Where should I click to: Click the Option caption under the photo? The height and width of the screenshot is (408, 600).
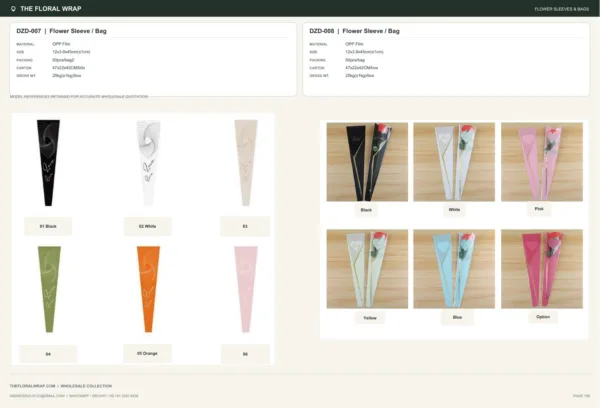pyautogui.click(x=543, y=317)
